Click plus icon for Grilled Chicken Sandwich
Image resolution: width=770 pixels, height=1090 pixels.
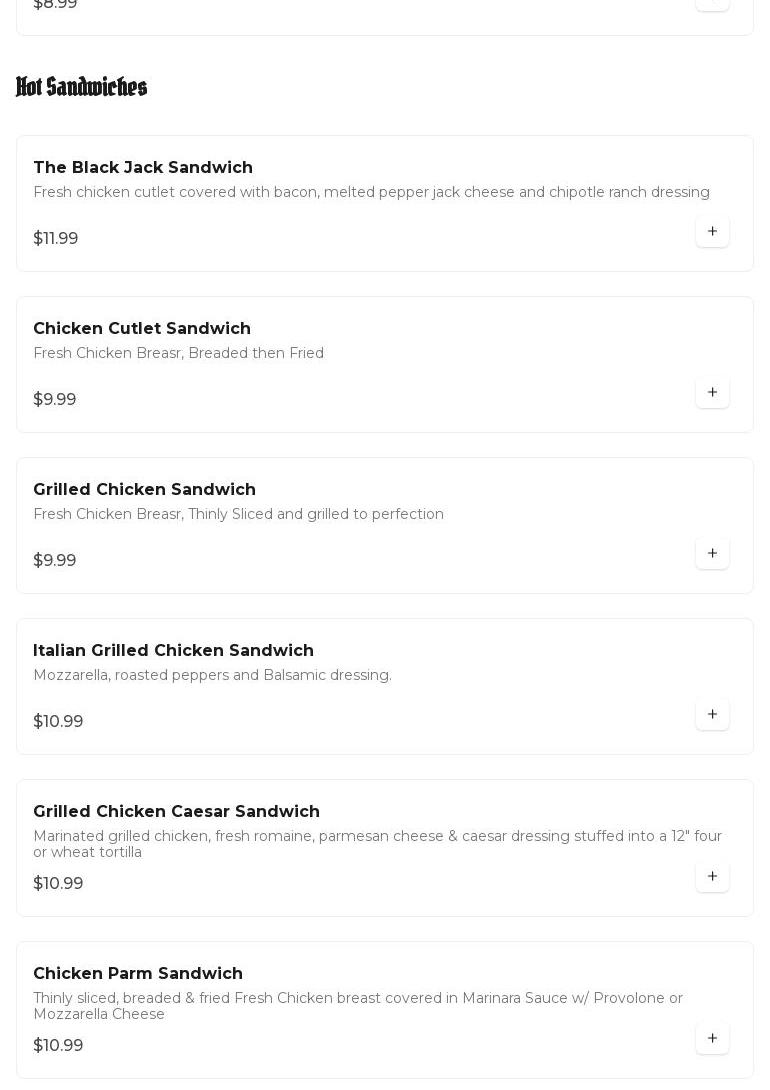[x=712, y=553]
